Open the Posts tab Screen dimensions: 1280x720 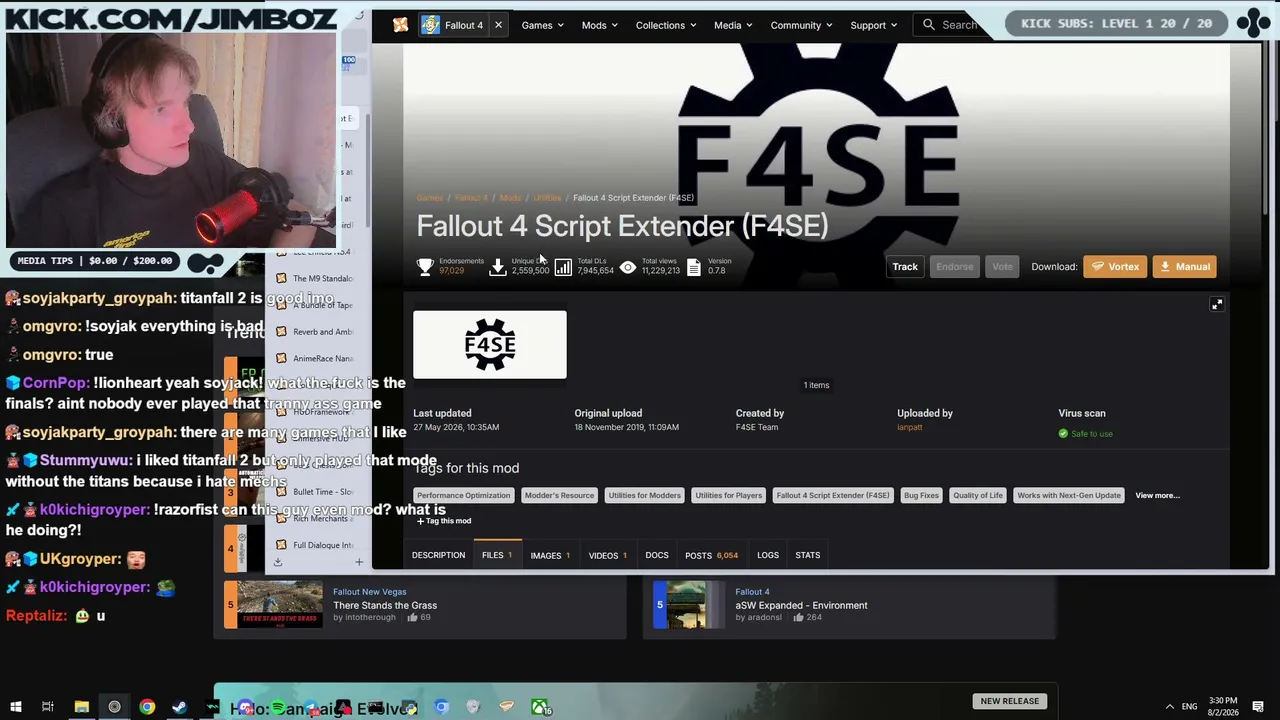(x=711, y=555)
